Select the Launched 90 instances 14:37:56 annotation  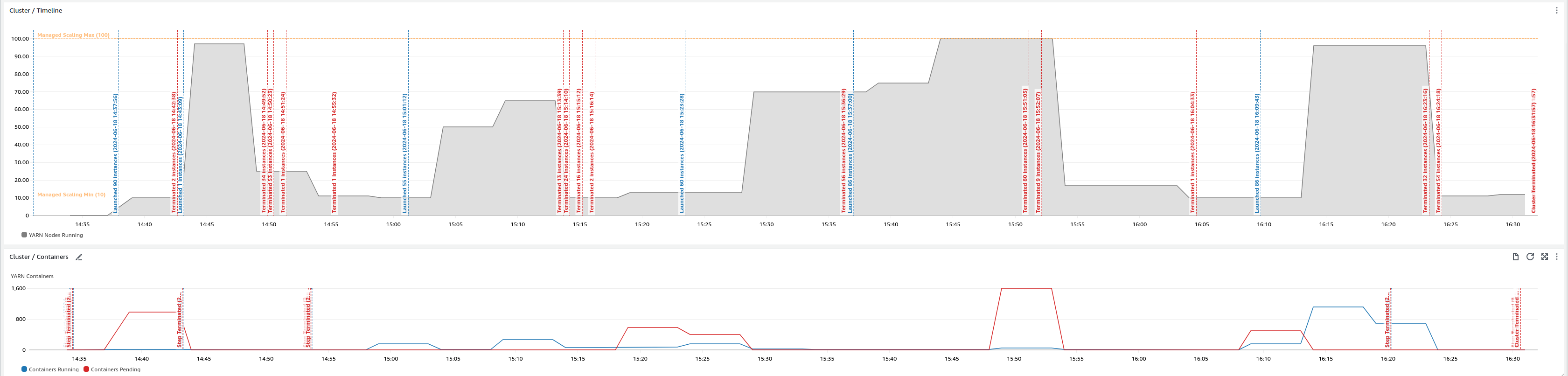point(116,153)
